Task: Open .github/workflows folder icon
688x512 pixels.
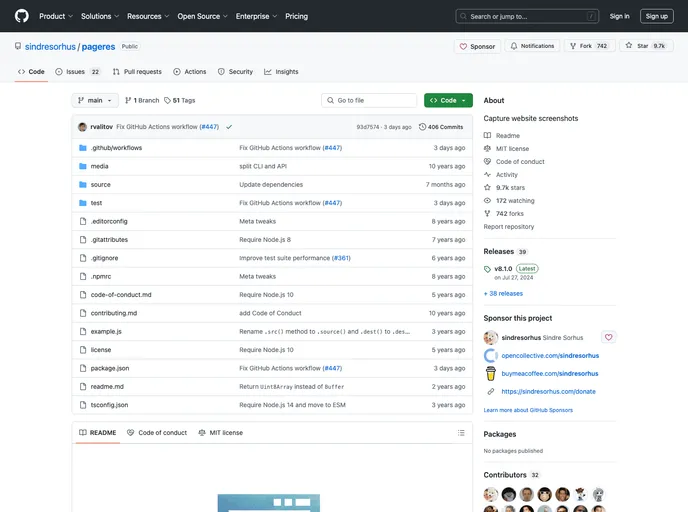Action: point(82,148)
